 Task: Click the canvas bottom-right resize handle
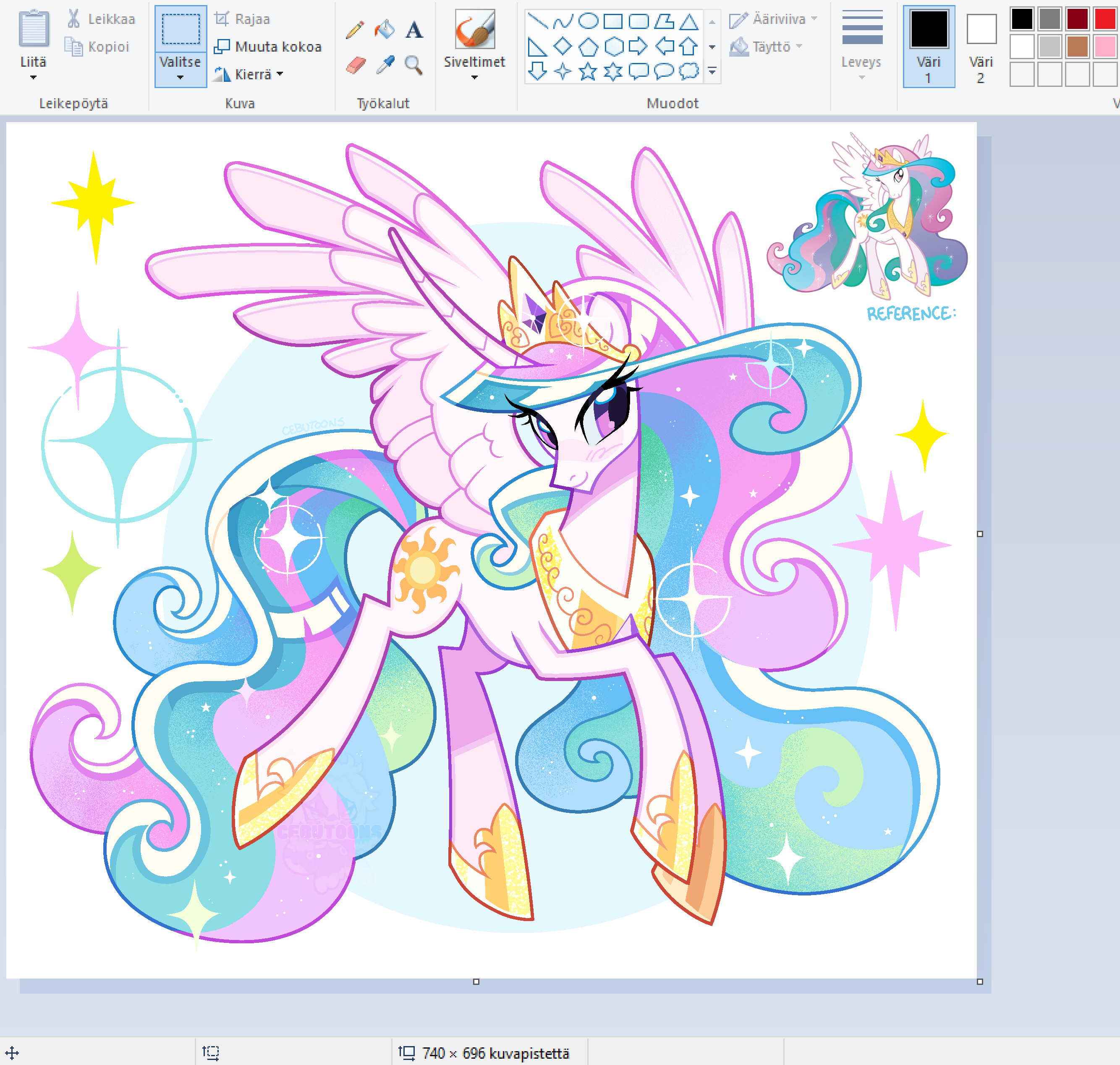[980, 981]
